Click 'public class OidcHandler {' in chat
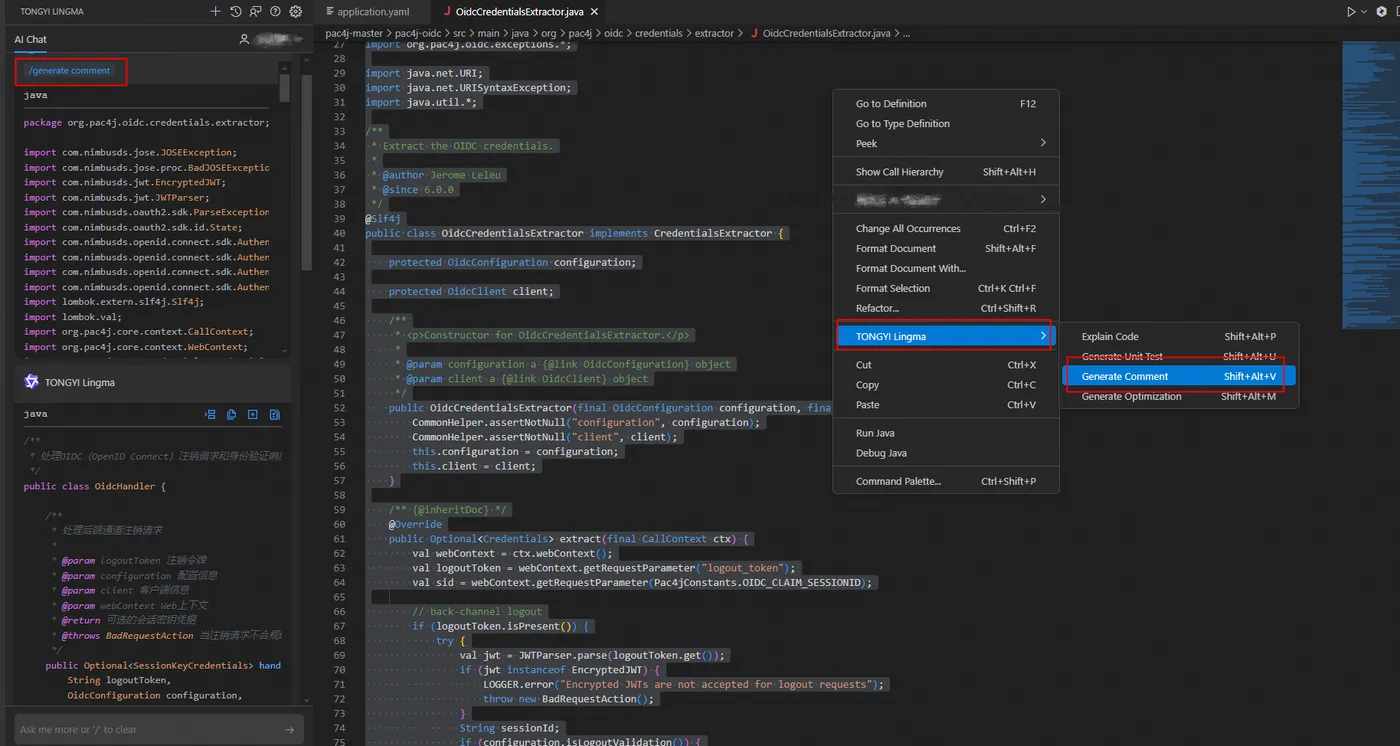The height and width of the screenshot is (746, 1400). (x=95, y=486)
